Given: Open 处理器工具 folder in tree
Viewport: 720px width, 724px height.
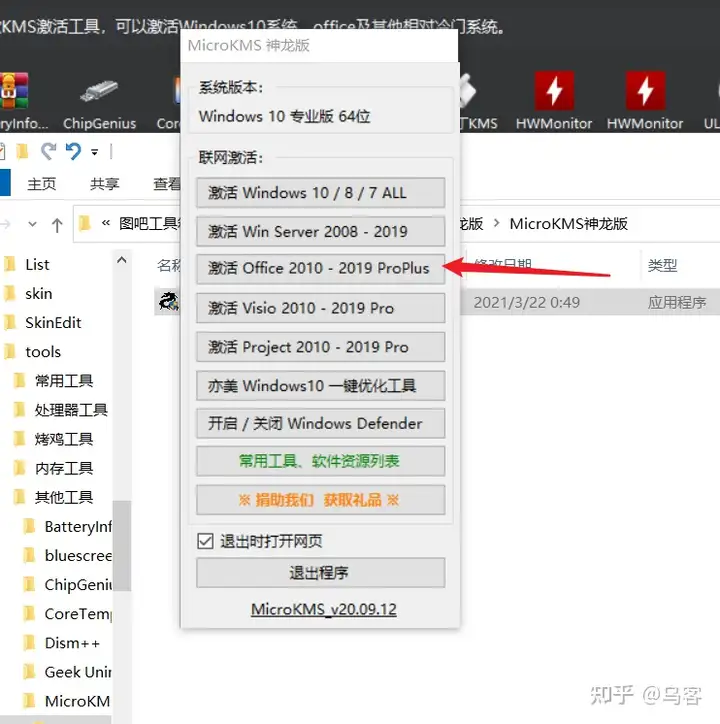Looking at the screenshot, I should [71, 410].
